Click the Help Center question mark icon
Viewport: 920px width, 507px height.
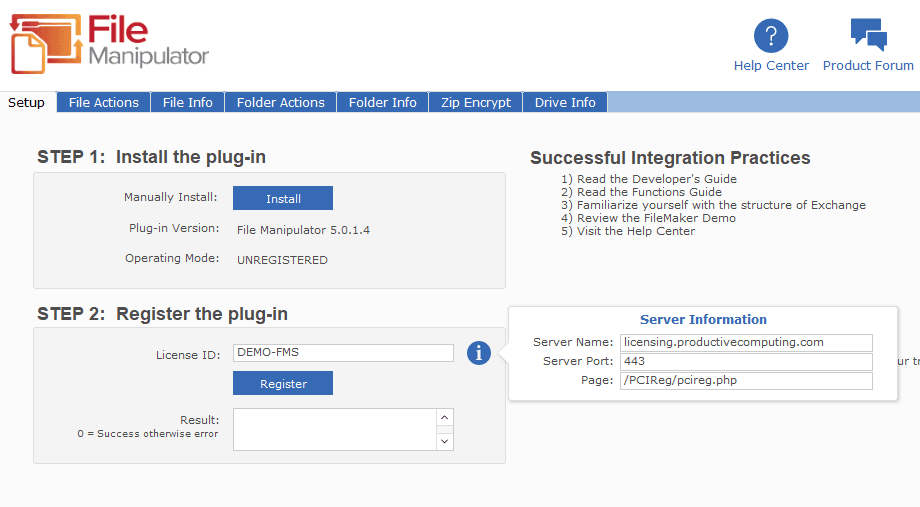pyautogui.click(x=771, y=36)
